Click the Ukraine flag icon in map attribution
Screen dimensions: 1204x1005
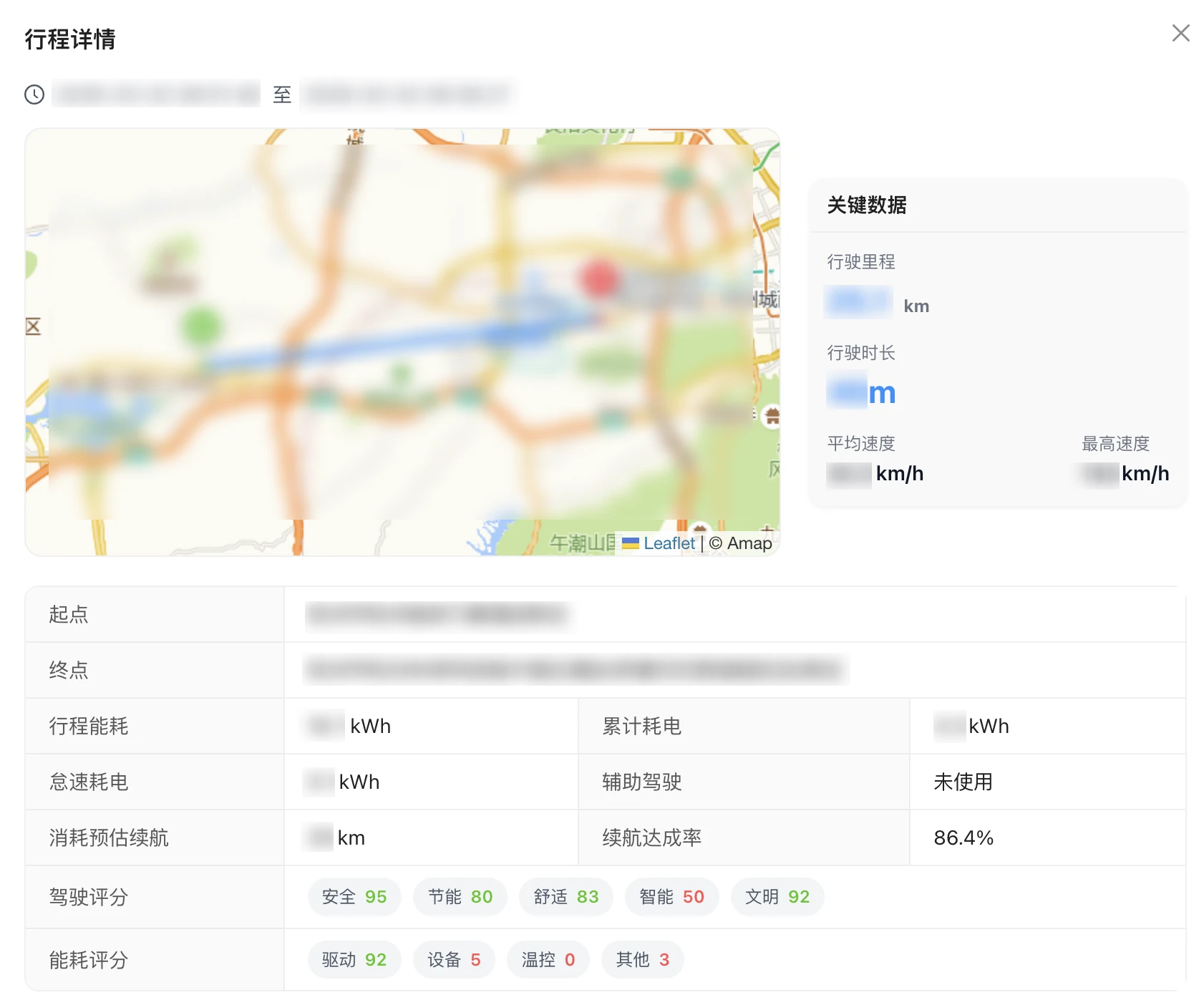(x=631, y=543)
